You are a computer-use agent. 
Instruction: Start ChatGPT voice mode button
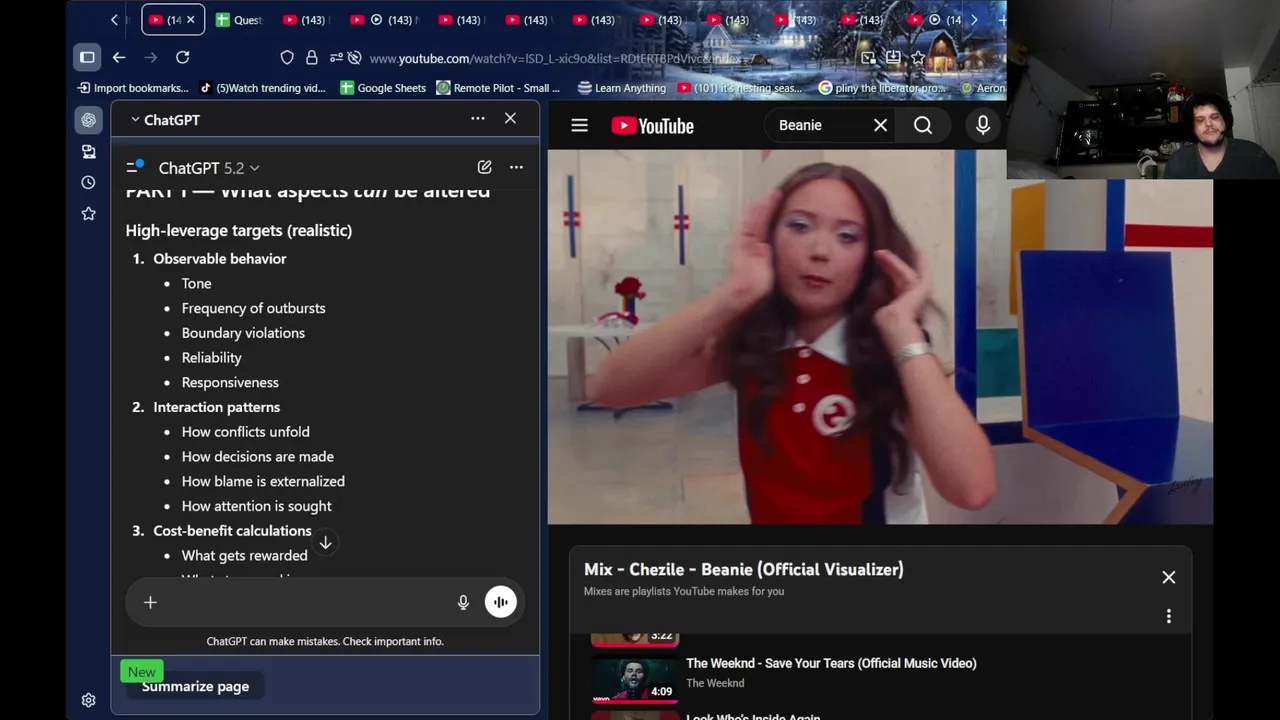[x=500, y=602]
